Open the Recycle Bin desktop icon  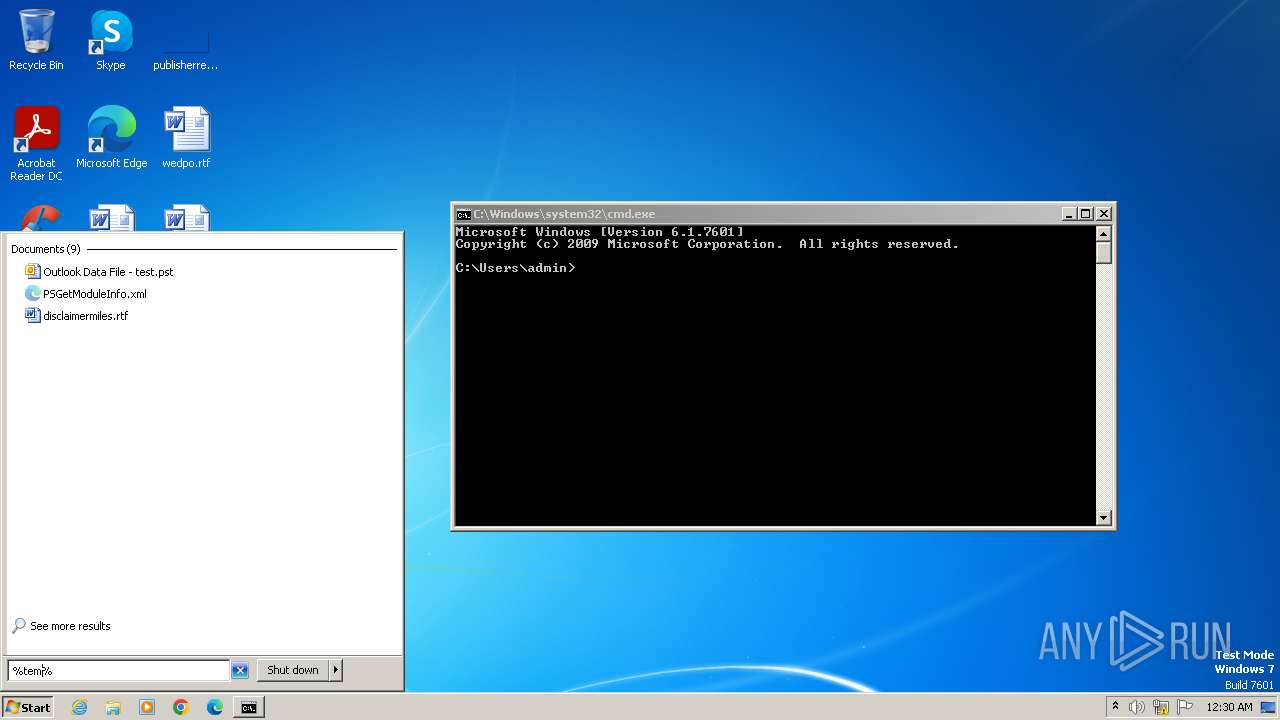(36, 40)
